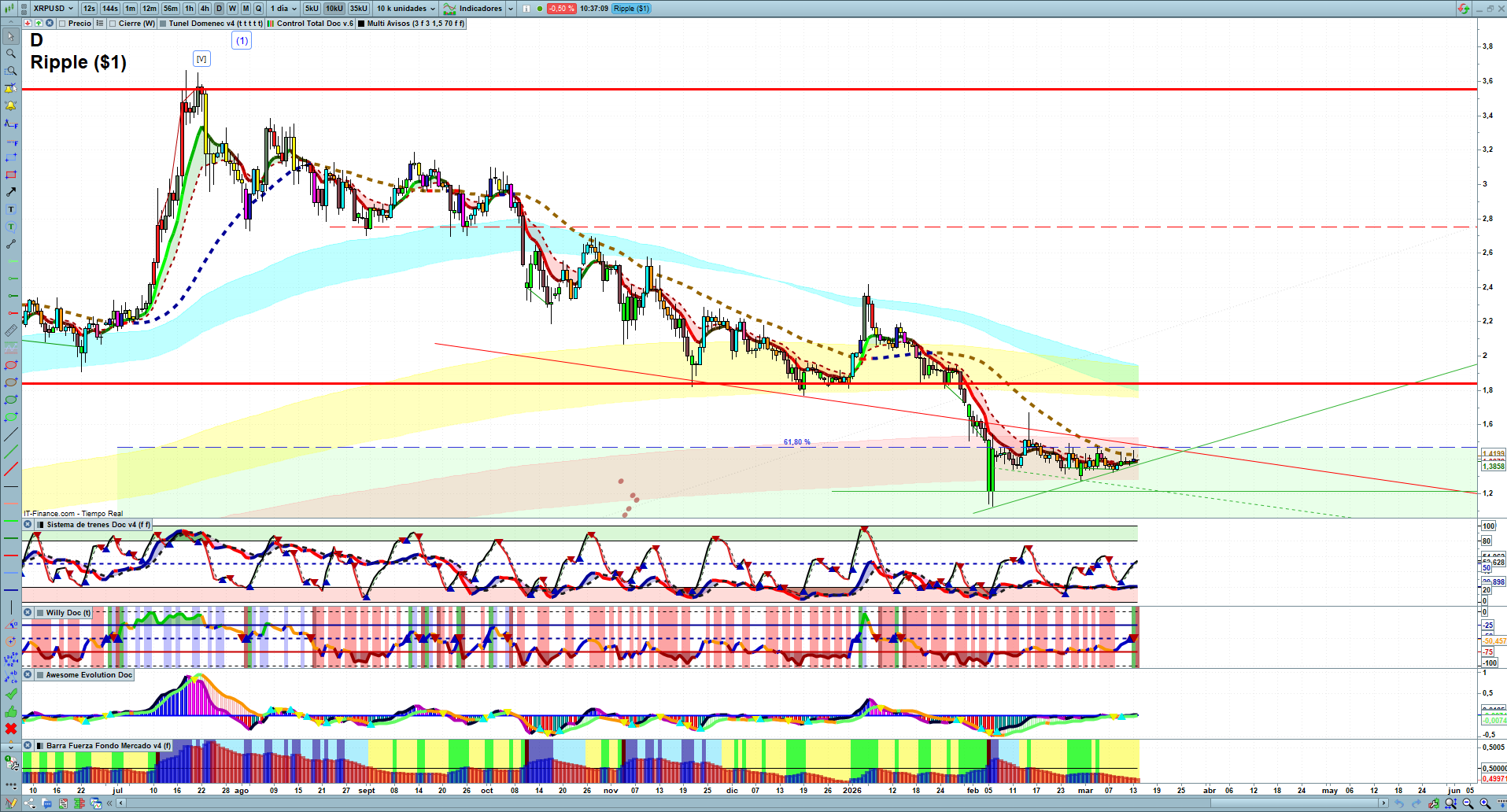The height and width of the screenshot is (812, 1507).
Task: Click the [V] wave label on chart
Action: point(201,59)
